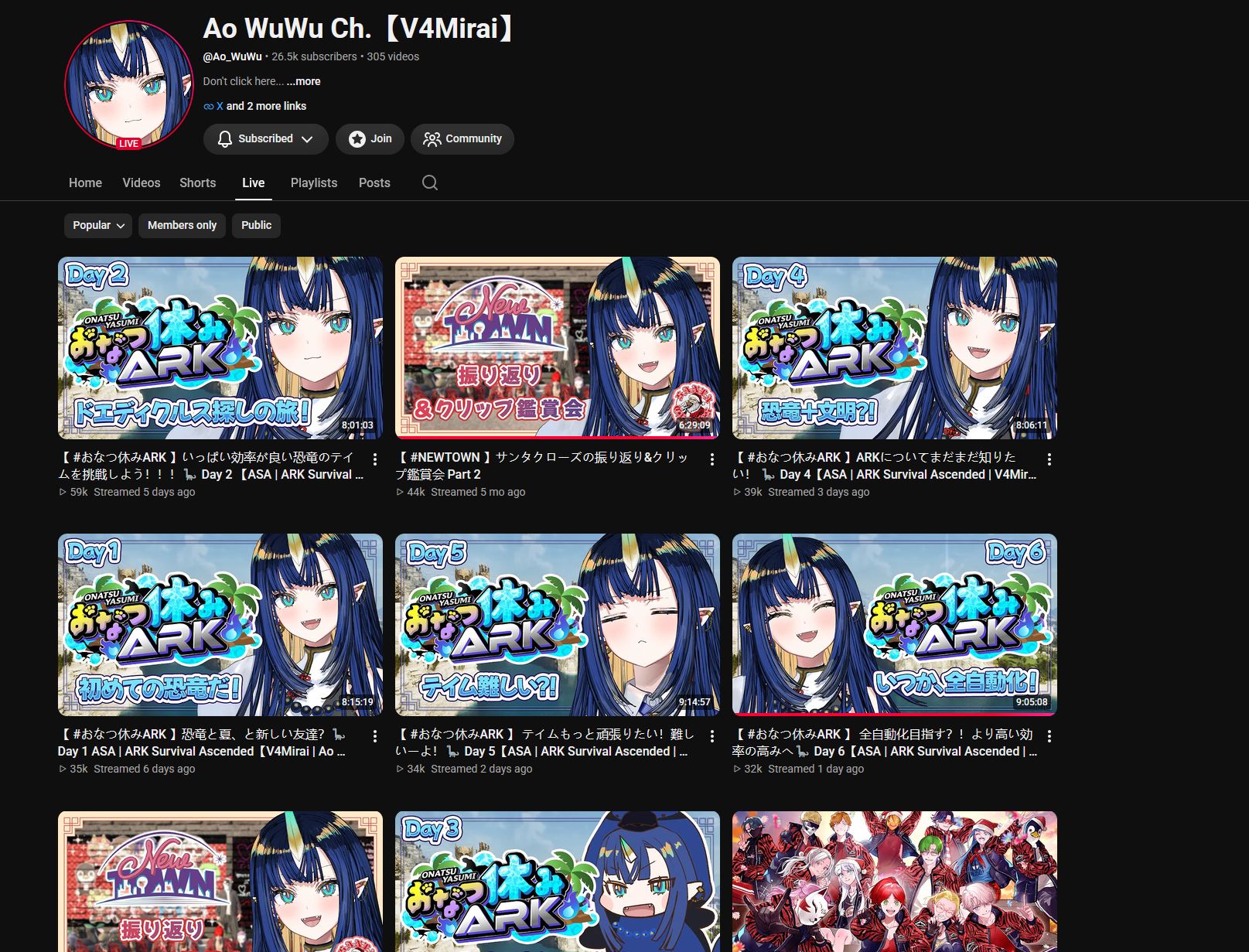
Task: Play the Day 2 ARK stream thumbnail
Action: click(220, 348)
